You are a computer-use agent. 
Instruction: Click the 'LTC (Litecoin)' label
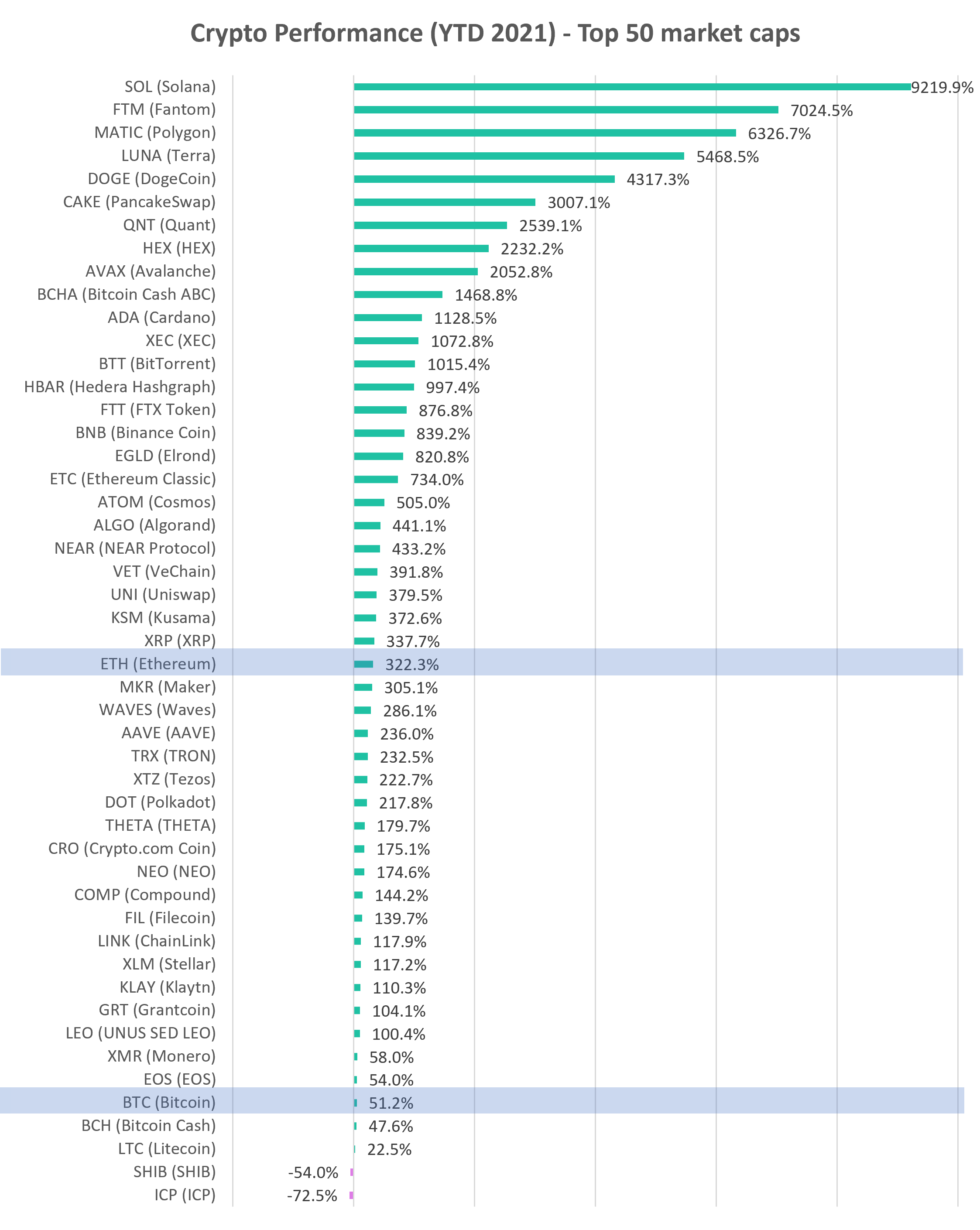click(167, 1148)
